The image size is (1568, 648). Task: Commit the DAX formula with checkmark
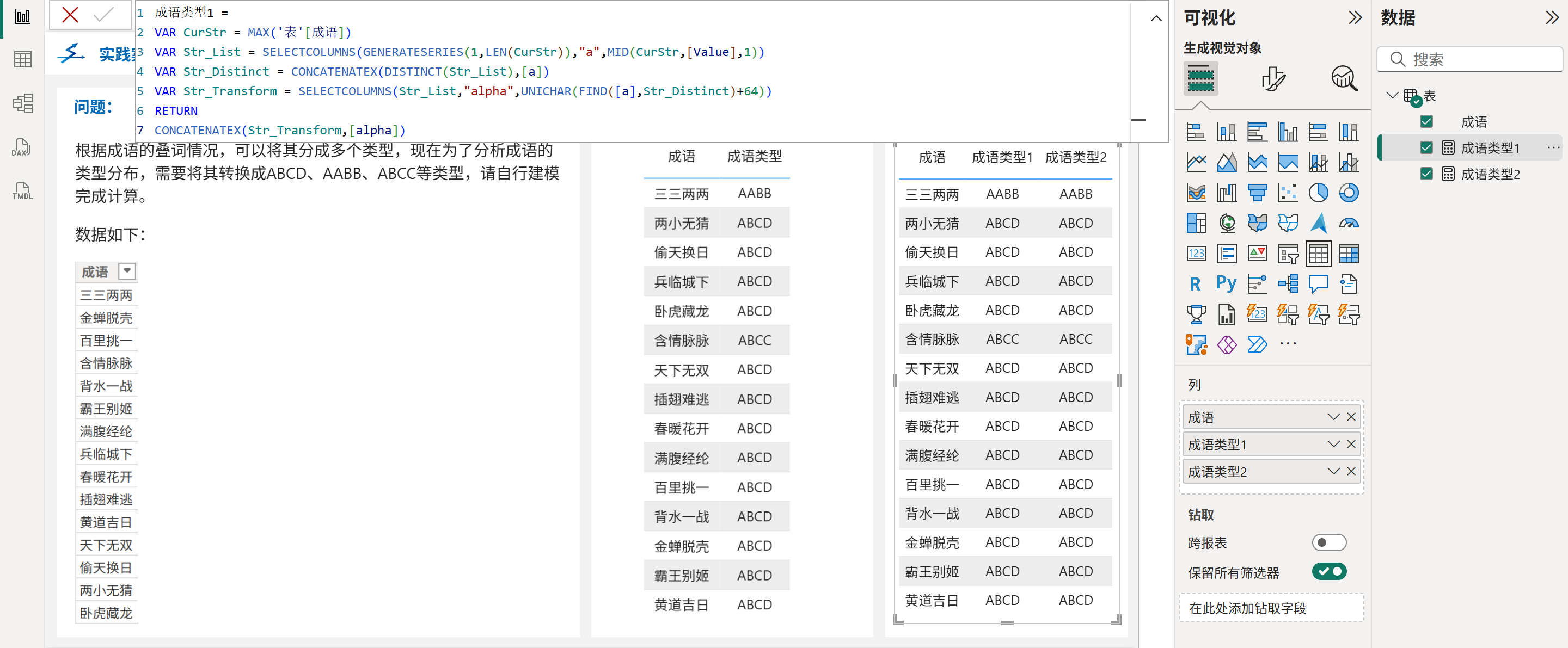click(x=103, y=15)
